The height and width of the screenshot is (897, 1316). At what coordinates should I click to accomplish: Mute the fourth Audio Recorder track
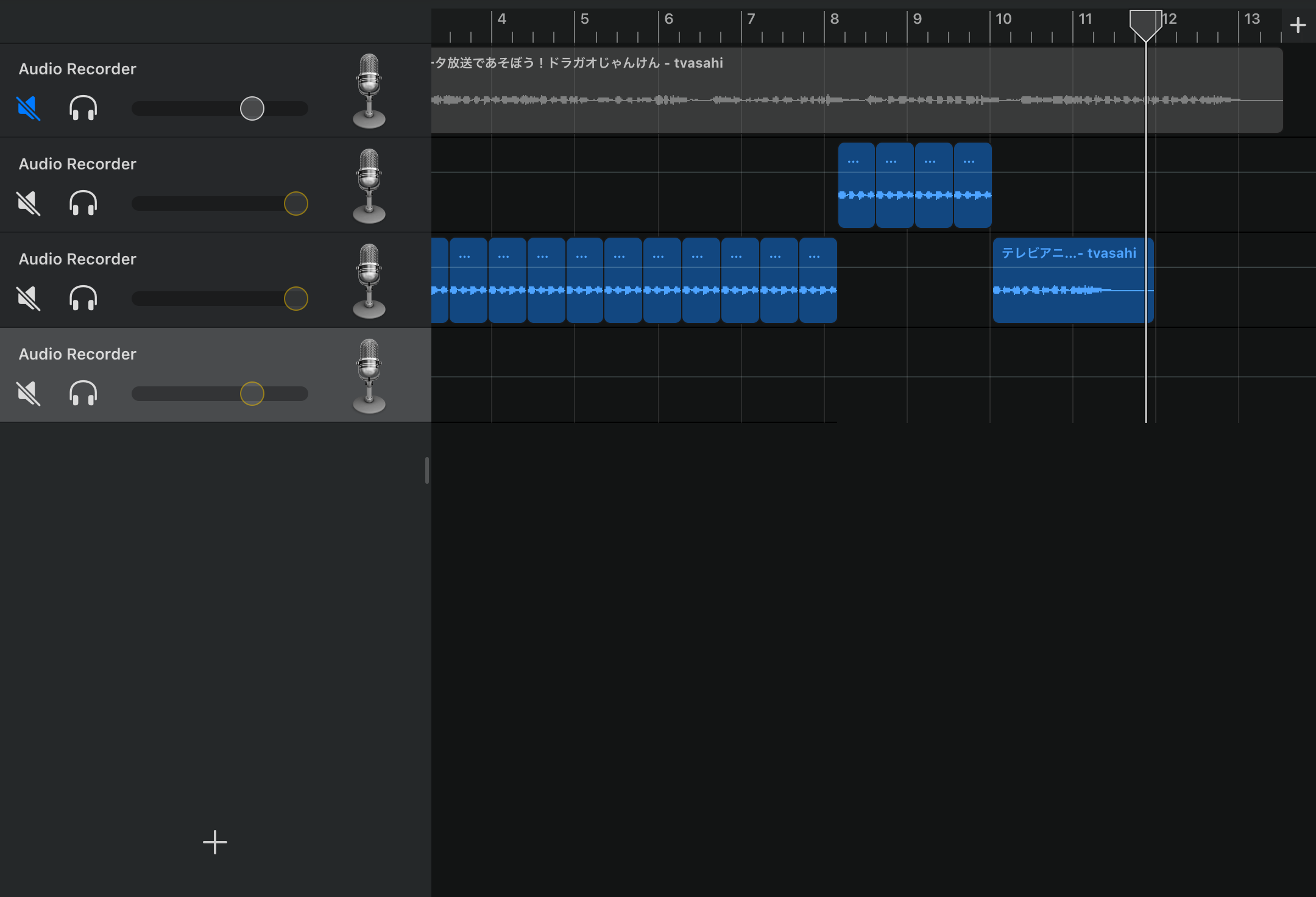click(29, 394)
